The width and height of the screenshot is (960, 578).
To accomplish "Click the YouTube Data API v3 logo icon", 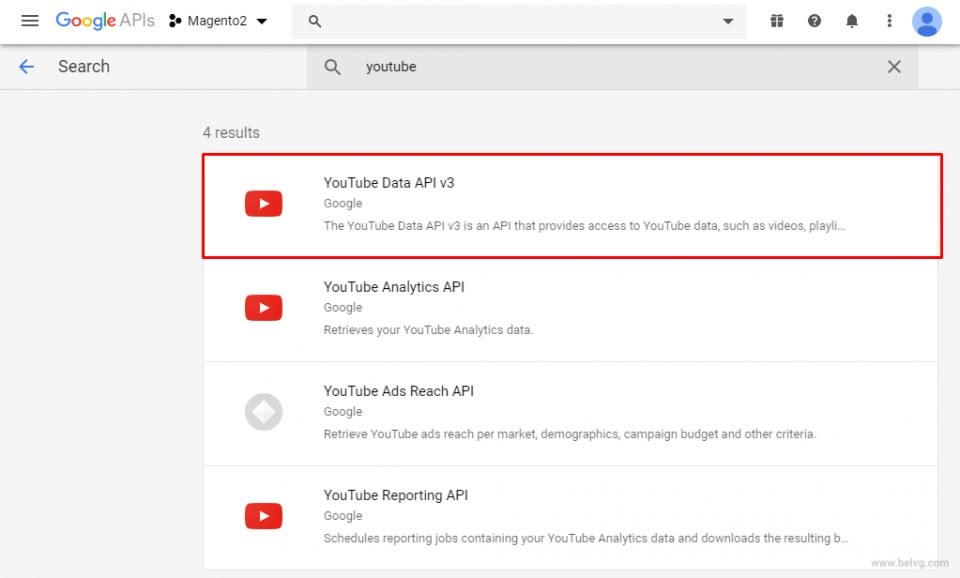I will [x=263, y=203].
